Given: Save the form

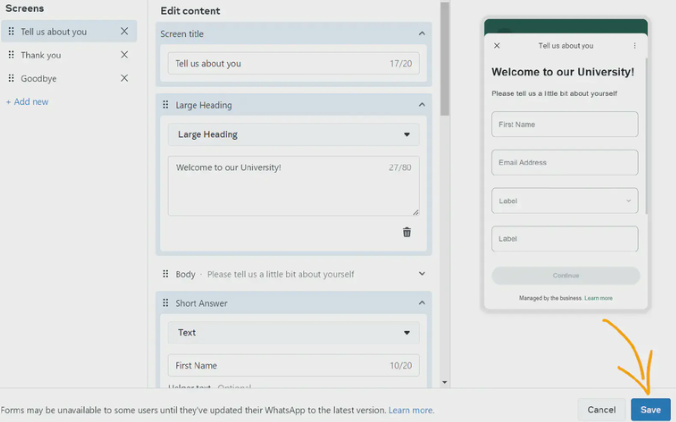Looking at the screenshot, I should (651, 409).
